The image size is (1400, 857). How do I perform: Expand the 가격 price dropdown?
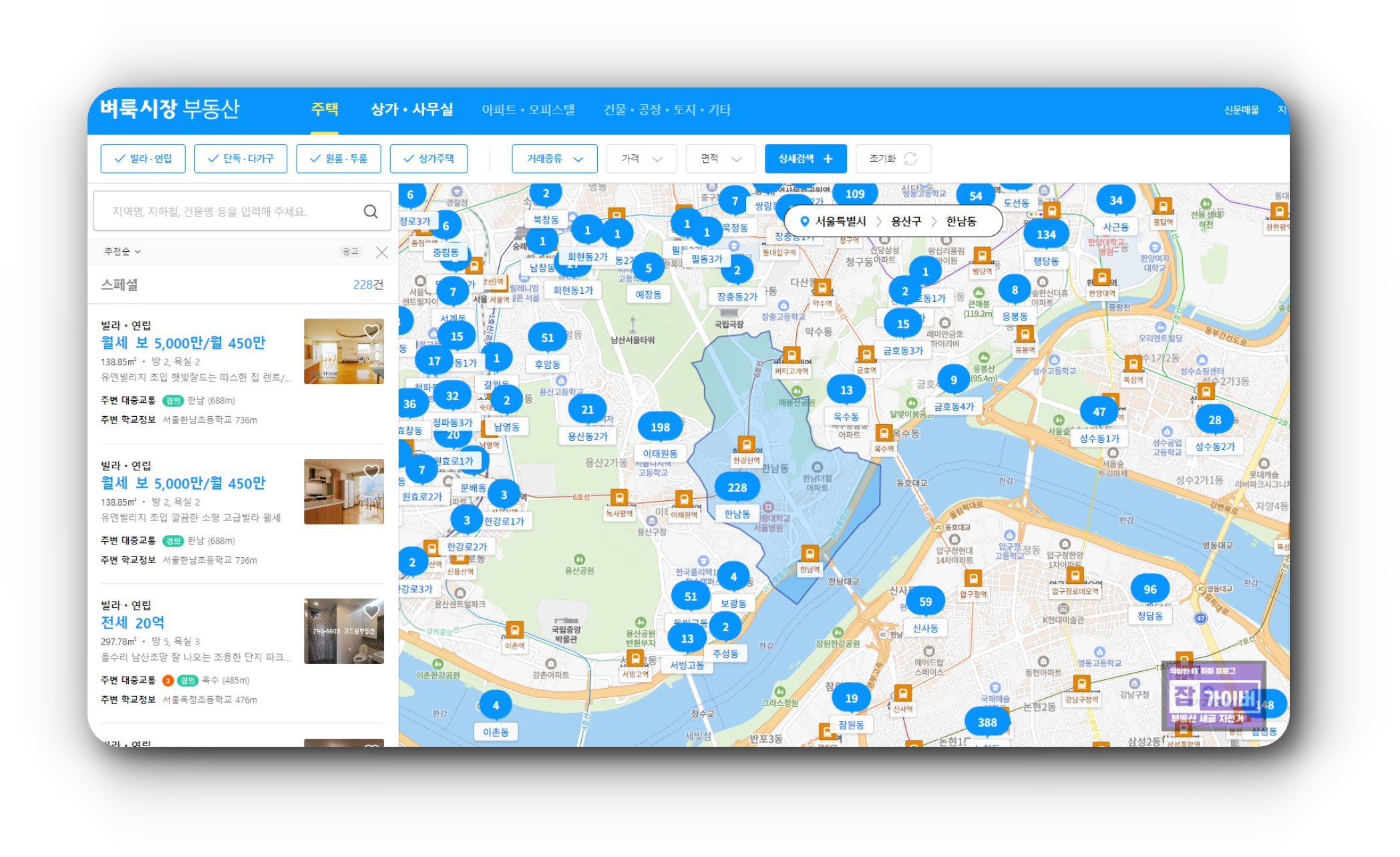[x=641, y=159]
